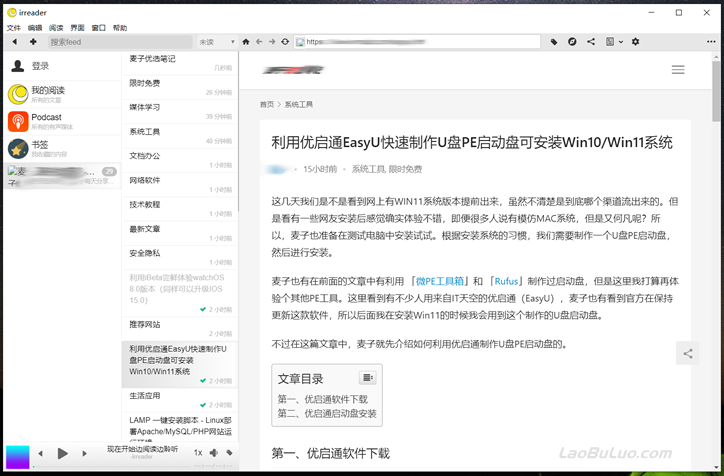Skip to next track in player
724x476 pixels.
click(x=84, y=453)
